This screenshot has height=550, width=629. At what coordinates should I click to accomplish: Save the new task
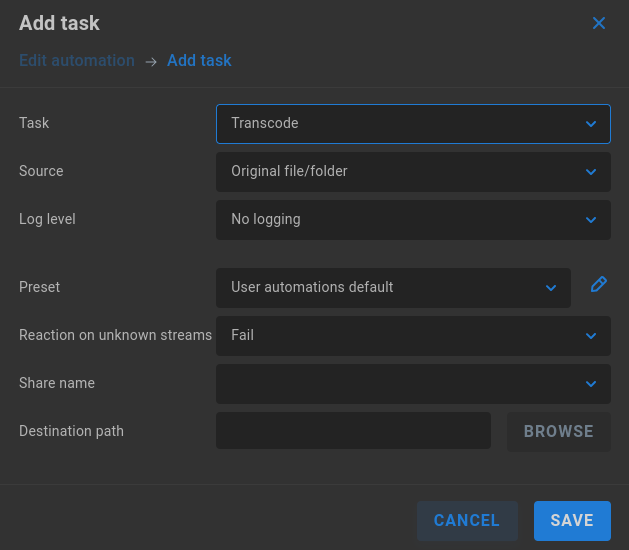pos(572,521)
